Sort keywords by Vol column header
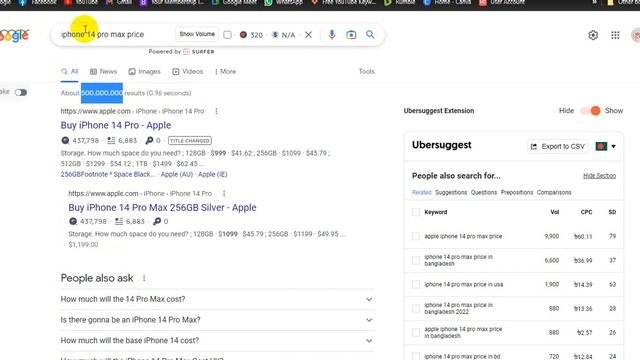640x360 pixels. point(554,212)
